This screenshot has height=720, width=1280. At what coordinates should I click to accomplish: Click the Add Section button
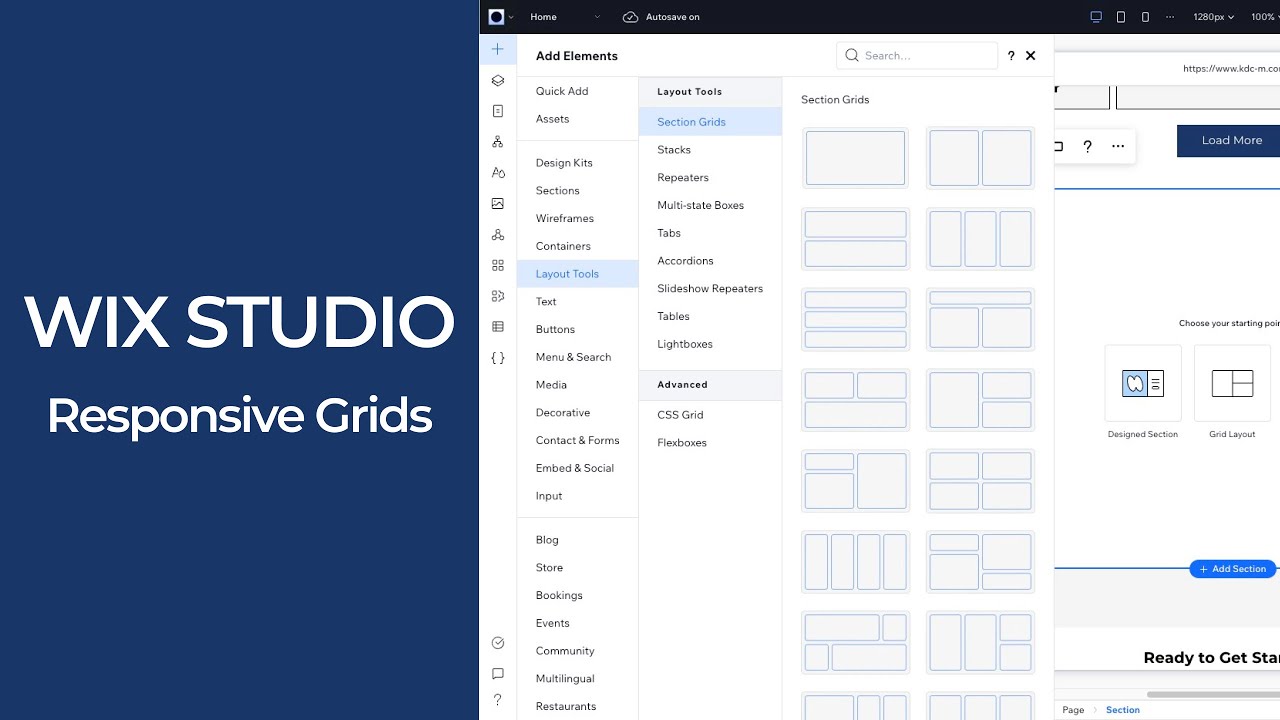[x=1232, y=569]
